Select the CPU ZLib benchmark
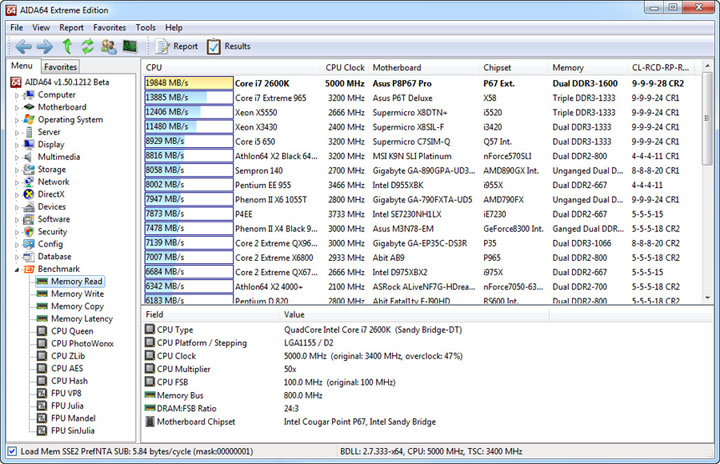720x464 pixels. pyautogui.click(x=68, y=356)
